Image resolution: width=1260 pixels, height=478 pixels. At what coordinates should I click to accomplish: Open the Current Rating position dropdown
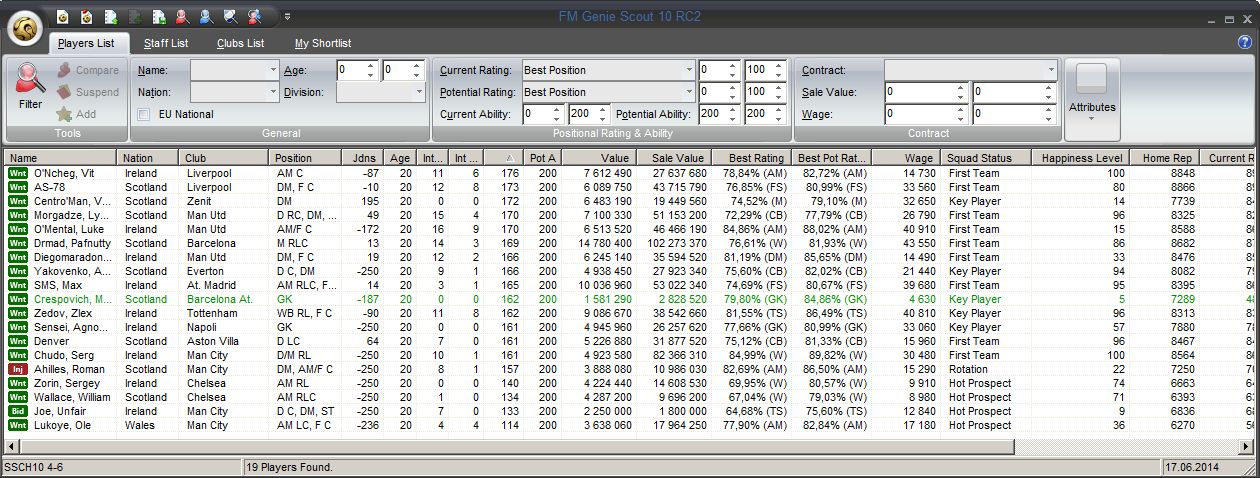click(x=688, y=70)
